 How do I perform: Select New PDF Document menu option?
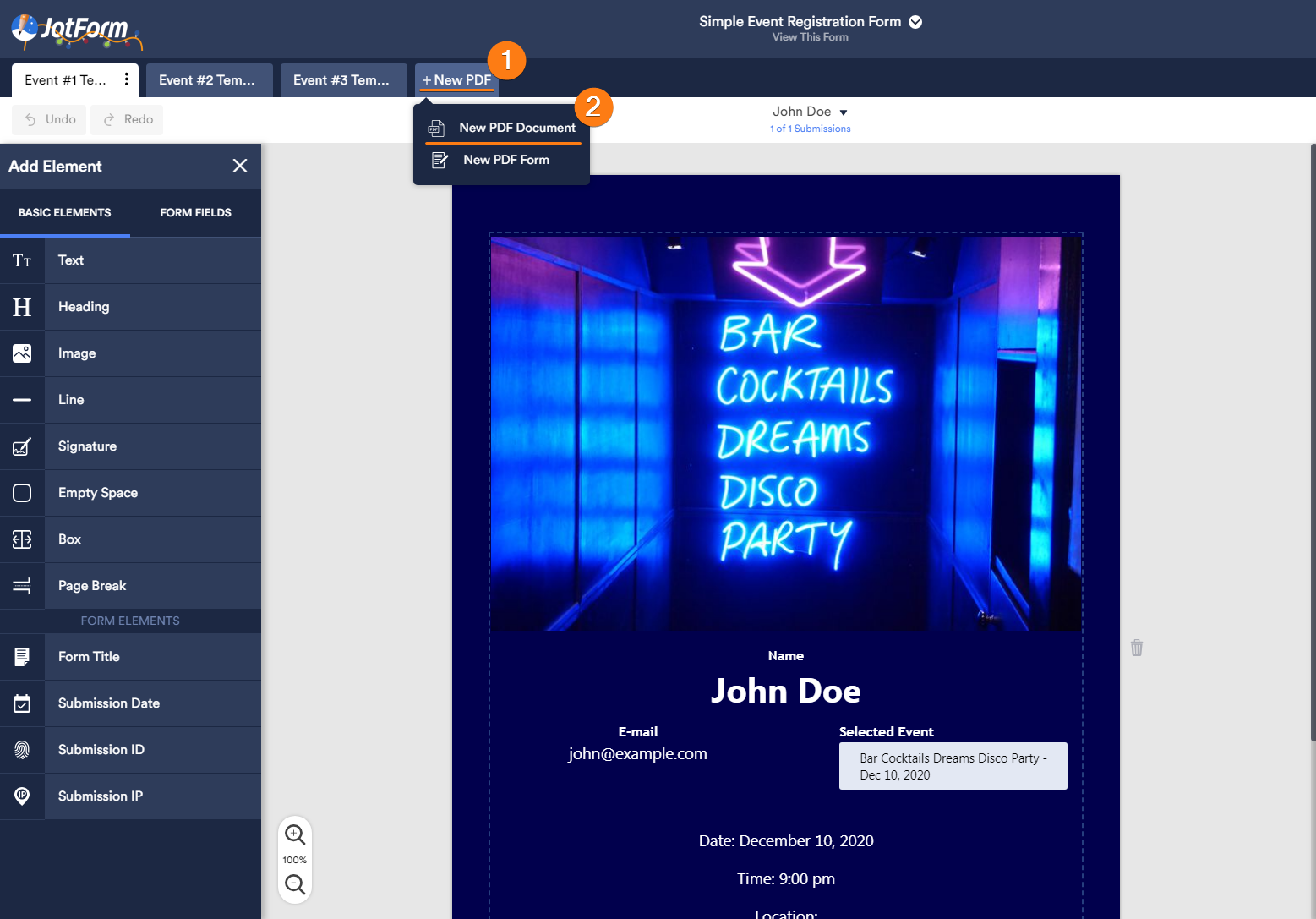coord(516,128)
